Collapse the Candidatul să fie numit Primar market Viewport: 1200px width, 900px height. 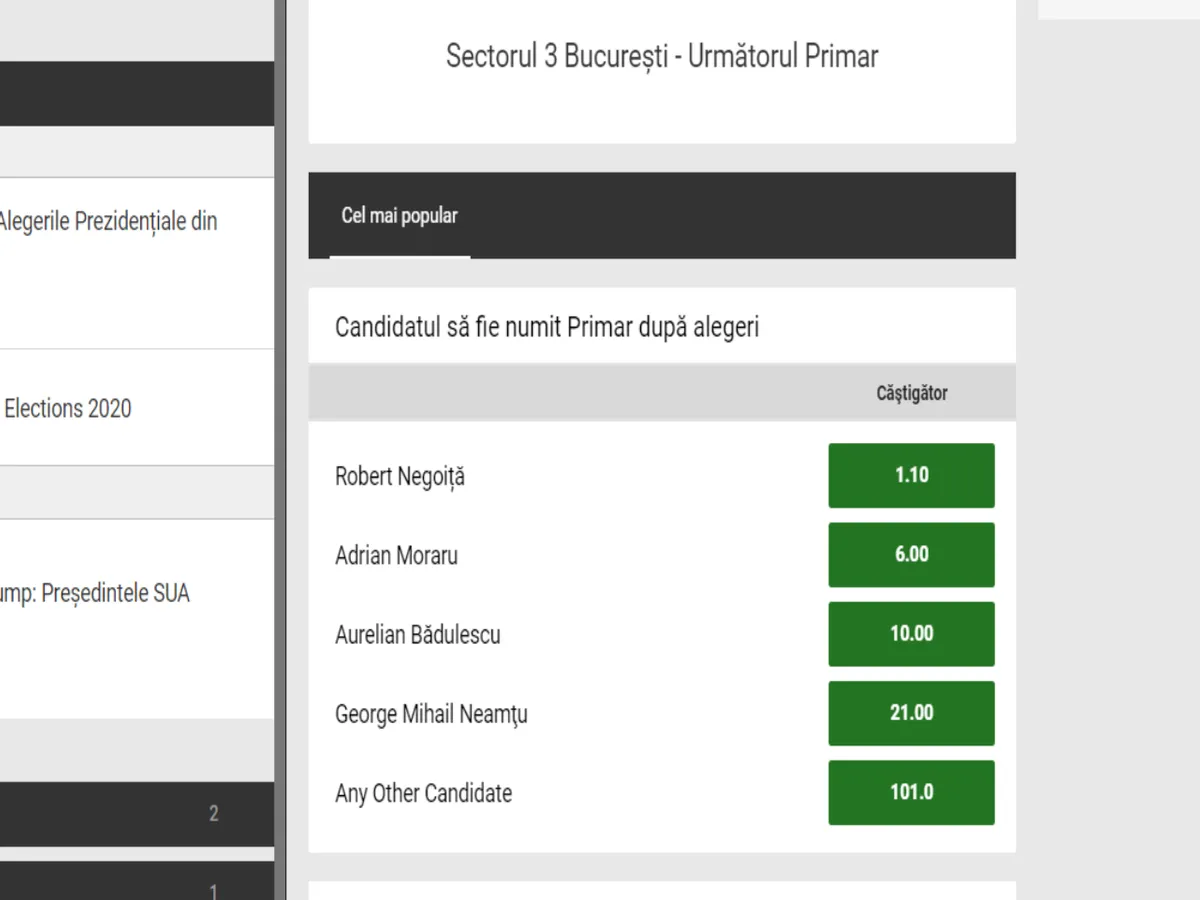point(547,327)
